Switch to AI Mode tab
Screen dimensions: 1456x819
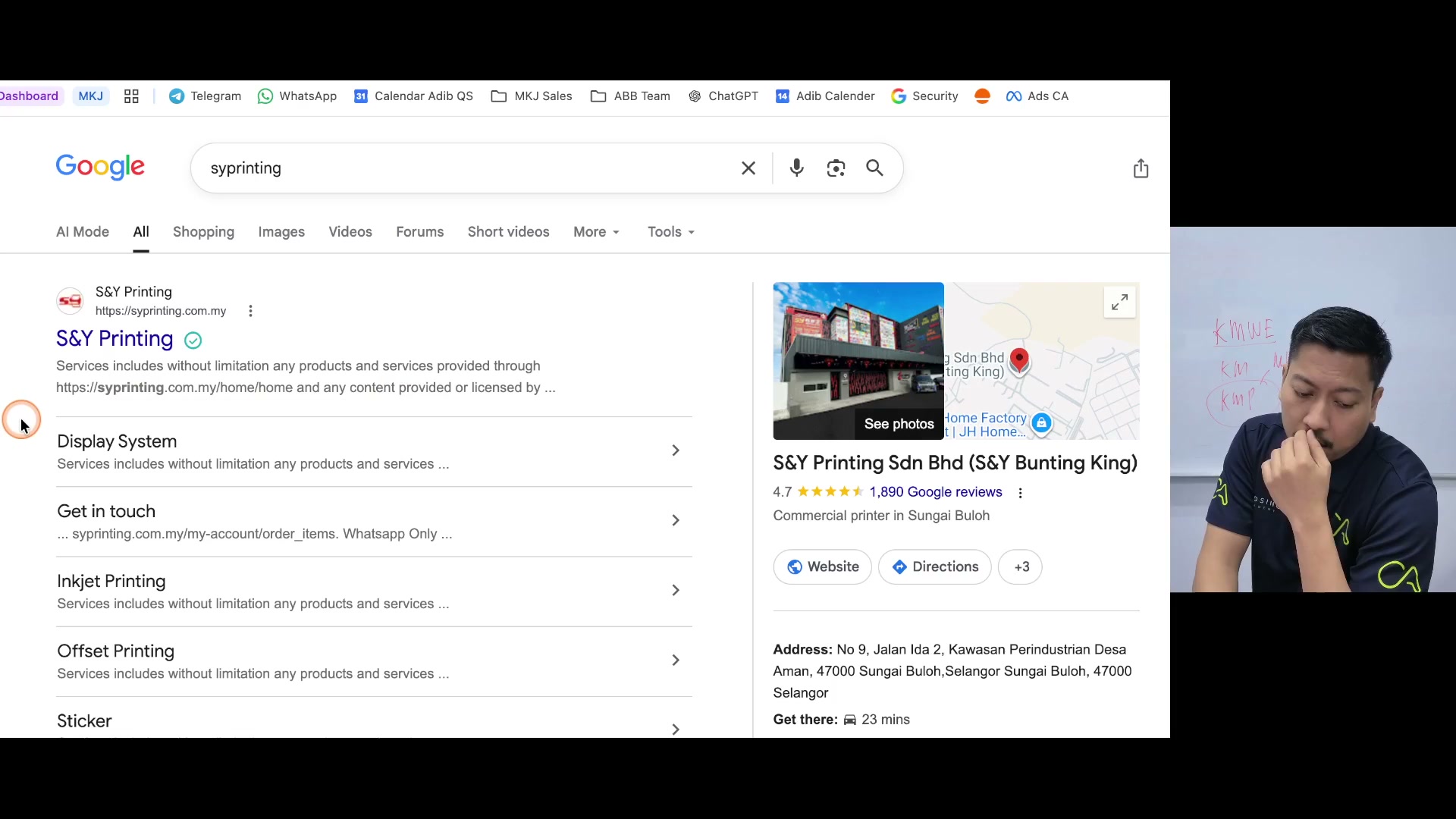click(83, 232)
